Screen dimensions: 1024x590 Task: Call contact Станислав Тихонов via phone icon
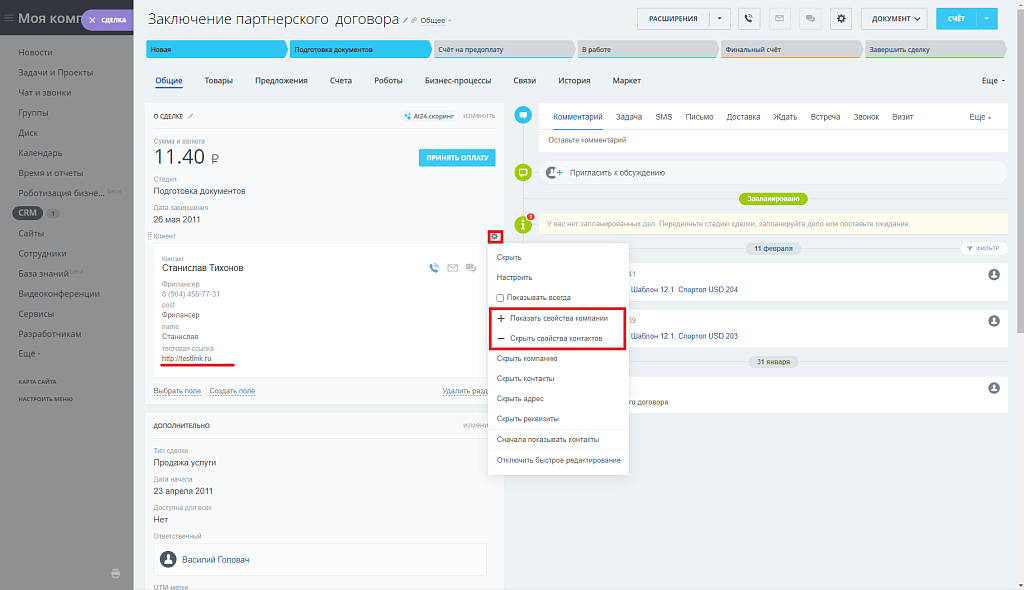[x=434, y=268]
